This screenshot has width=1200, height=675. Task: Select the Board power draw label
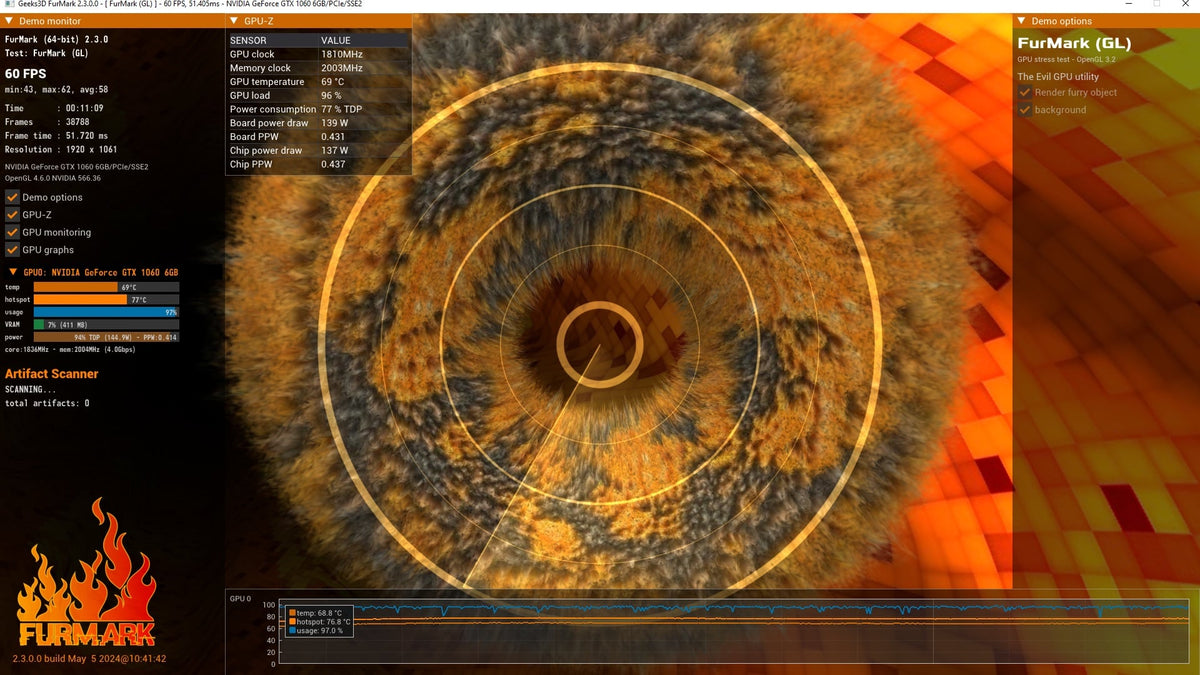click(269, 123)
